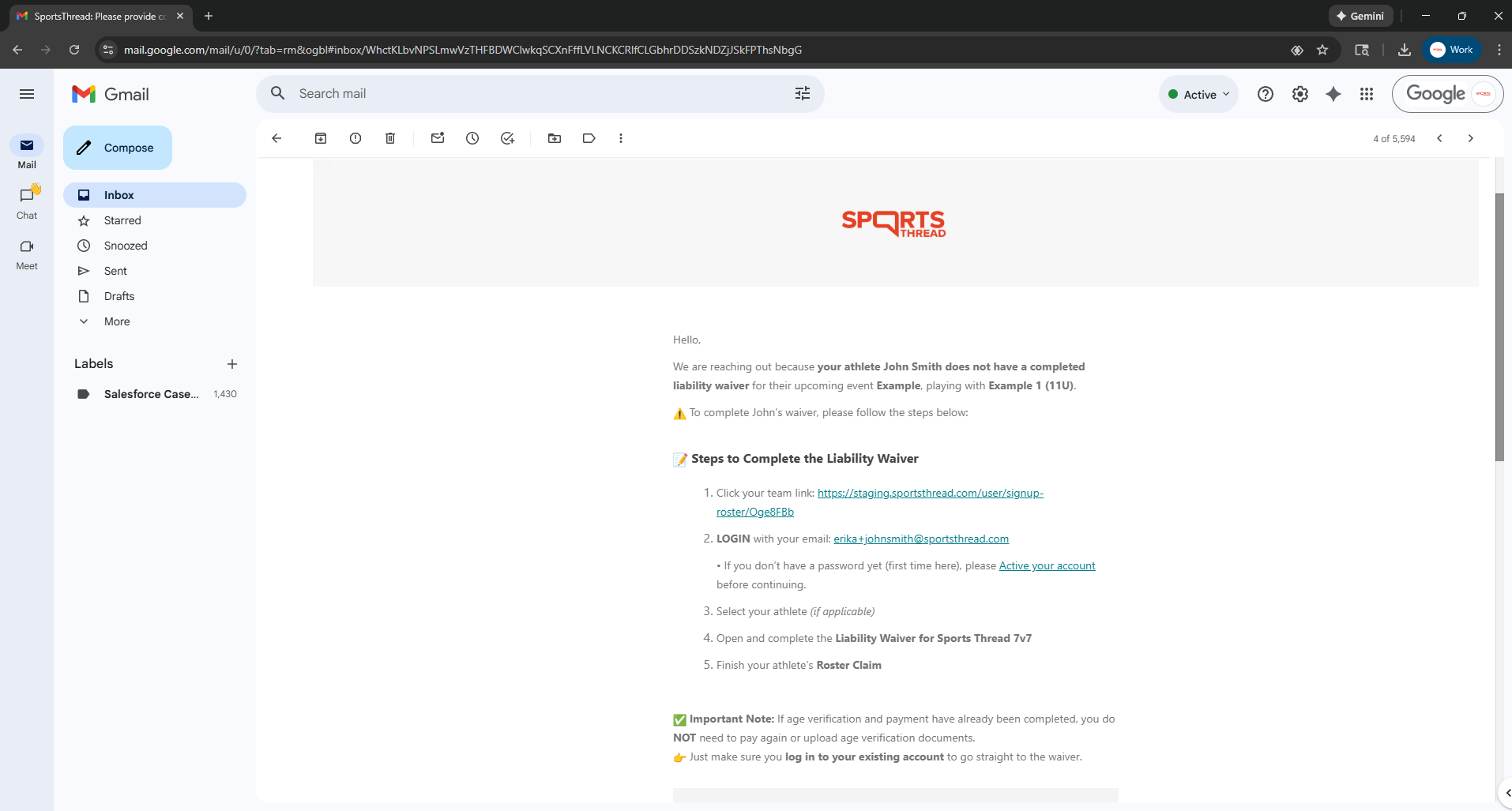Select the SportsThread browser tab

pos(100,16)
